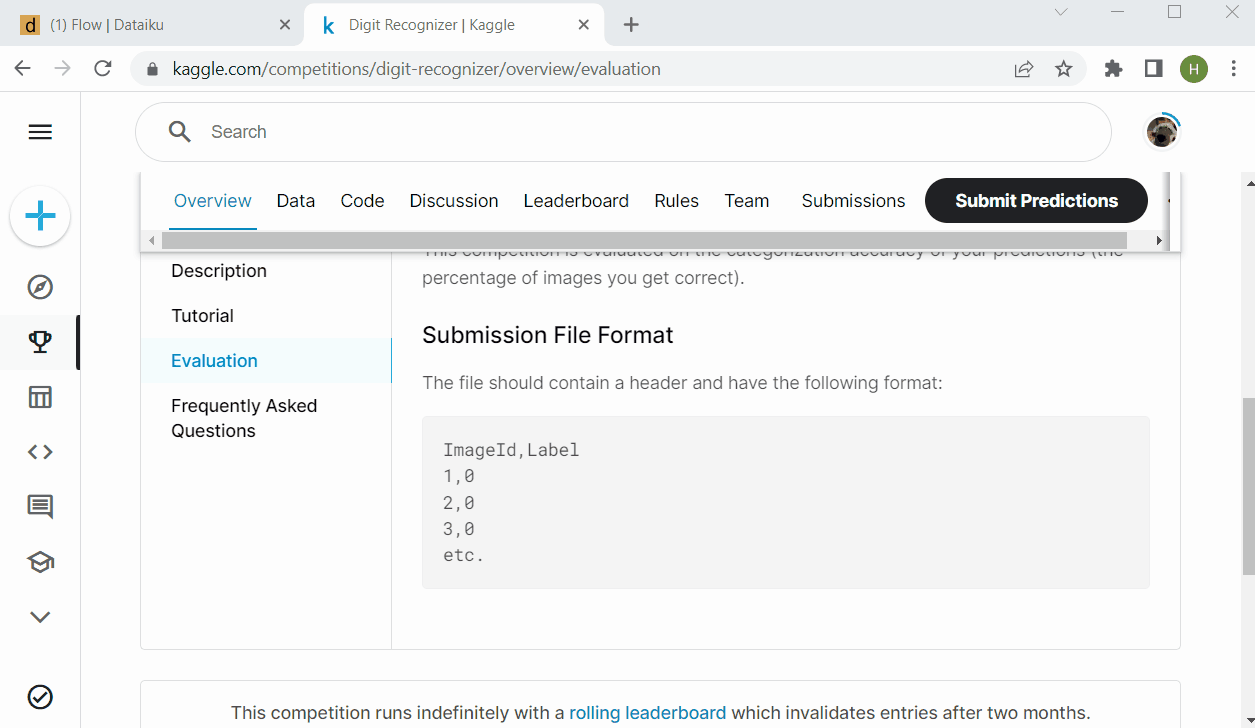Click the share page icon in address bar
The width and height of the screenshot is (1255, 728).
pyautogui.click(x=1023, y=69)
